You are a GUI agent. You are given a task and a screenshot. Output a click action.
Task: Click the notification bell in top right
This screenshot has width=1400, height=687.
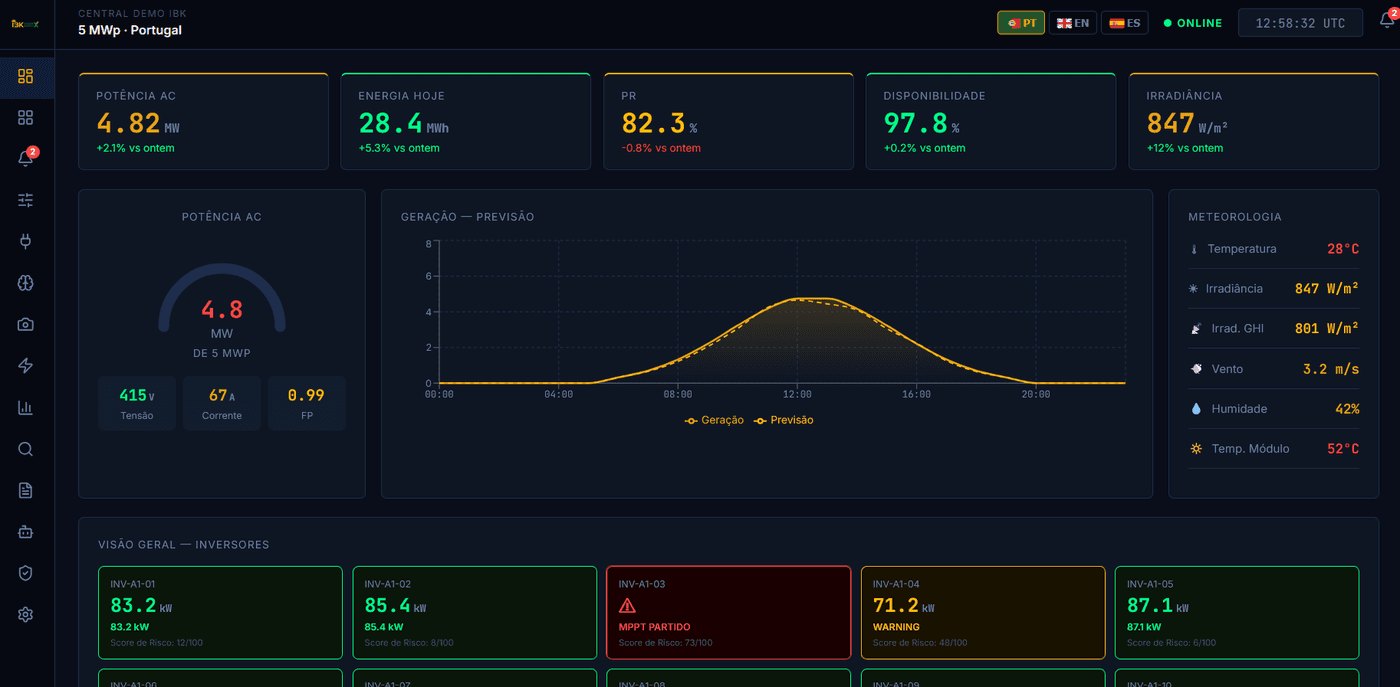point(1386,22)
